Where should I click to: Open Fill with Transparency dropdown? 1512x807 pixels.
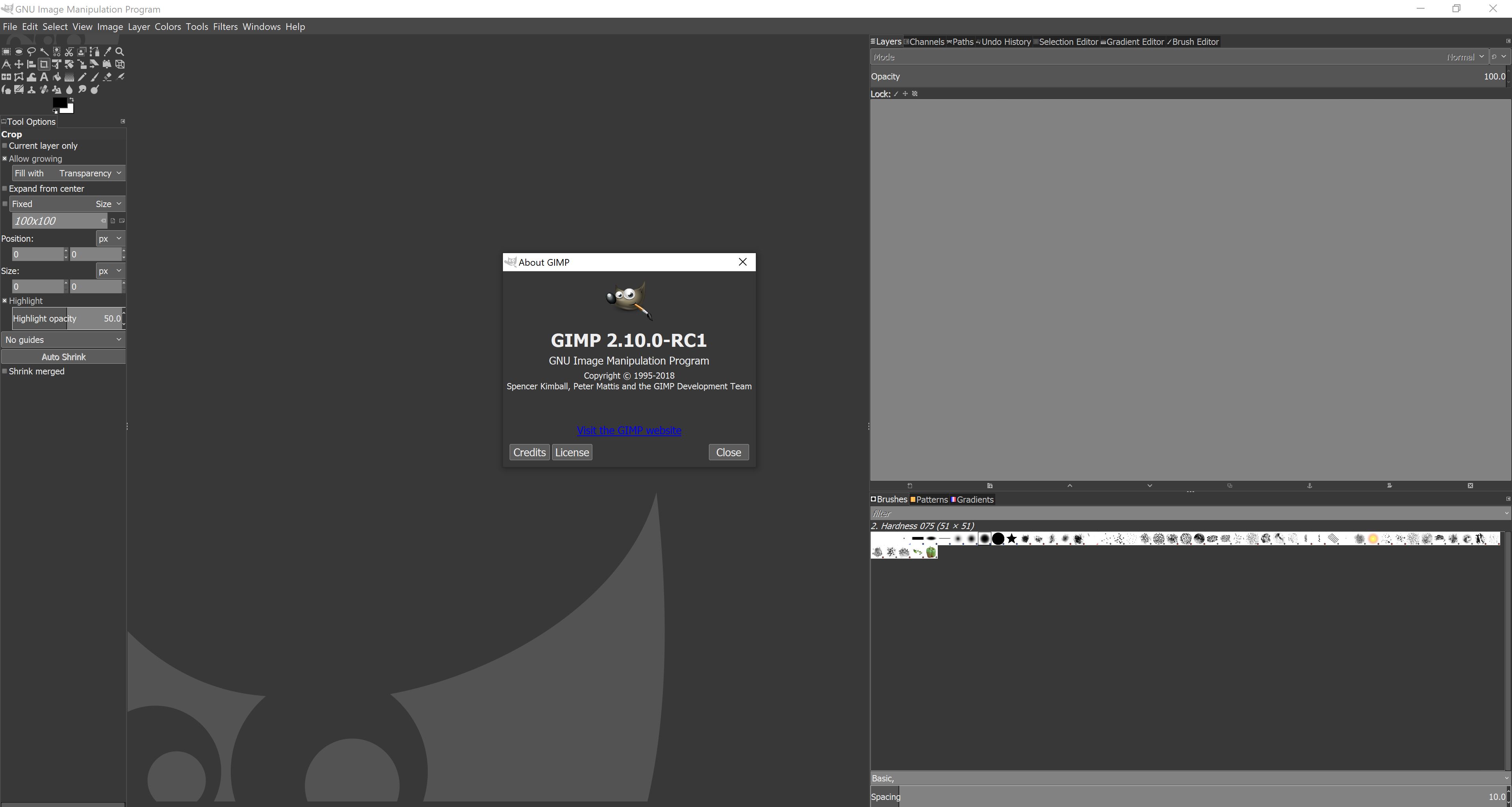pyautogui.click(x=69, y=173)
